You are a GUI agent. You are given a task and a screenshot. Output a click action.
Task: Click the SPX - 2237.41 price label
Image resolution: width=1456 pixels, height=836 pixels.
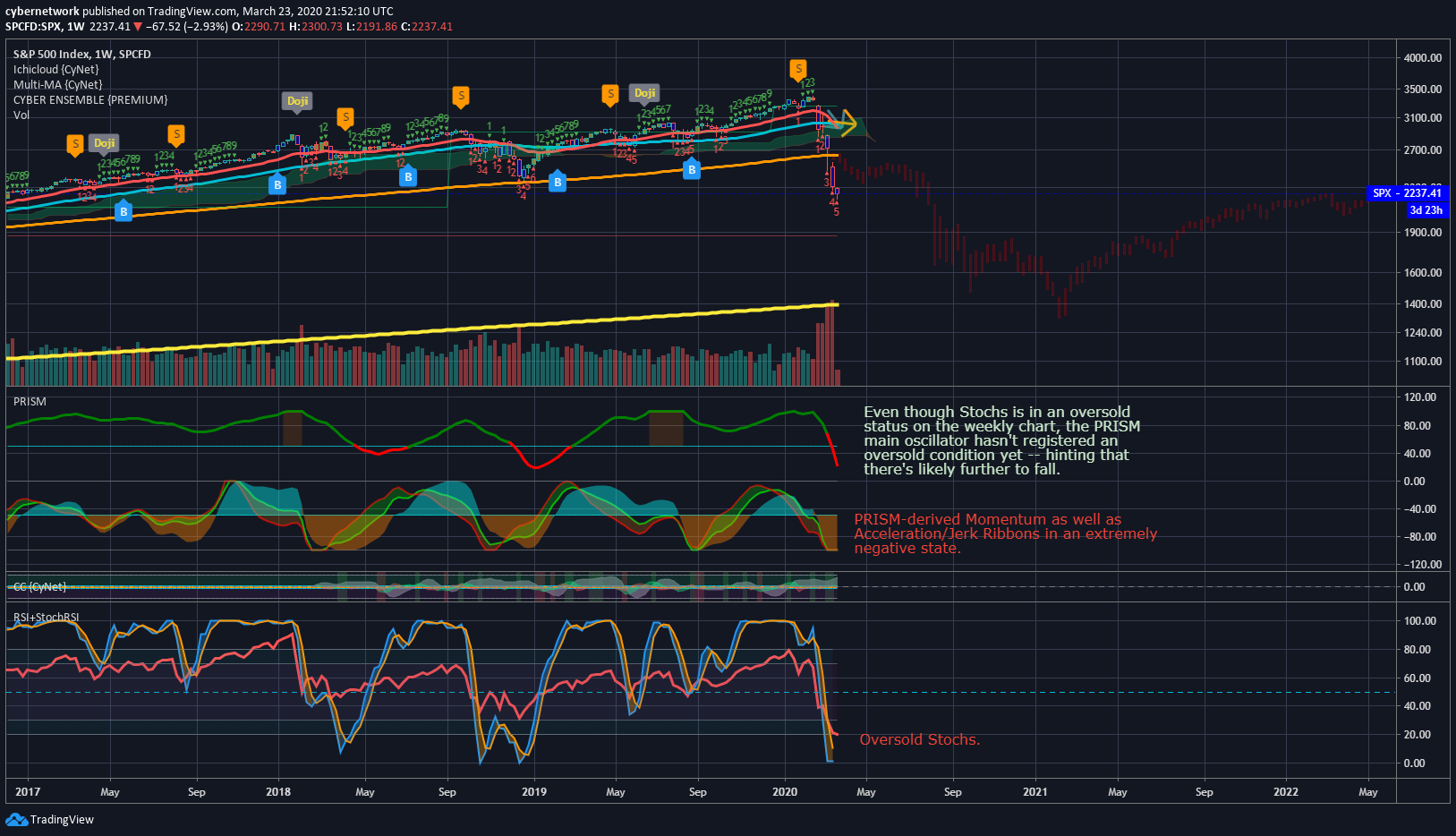(1408, 193)
